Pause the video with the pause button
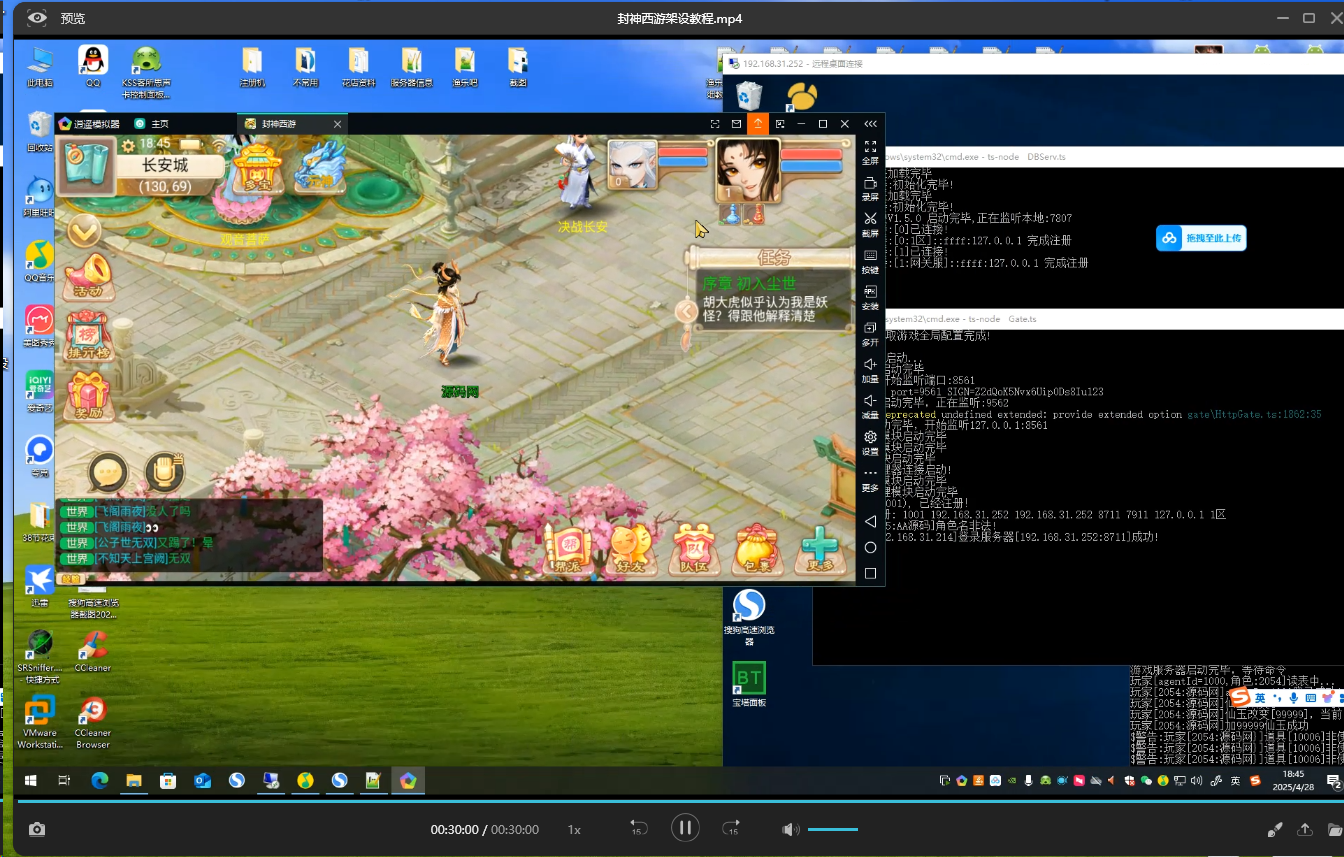 pyautogui.click(x=685, y=828)
